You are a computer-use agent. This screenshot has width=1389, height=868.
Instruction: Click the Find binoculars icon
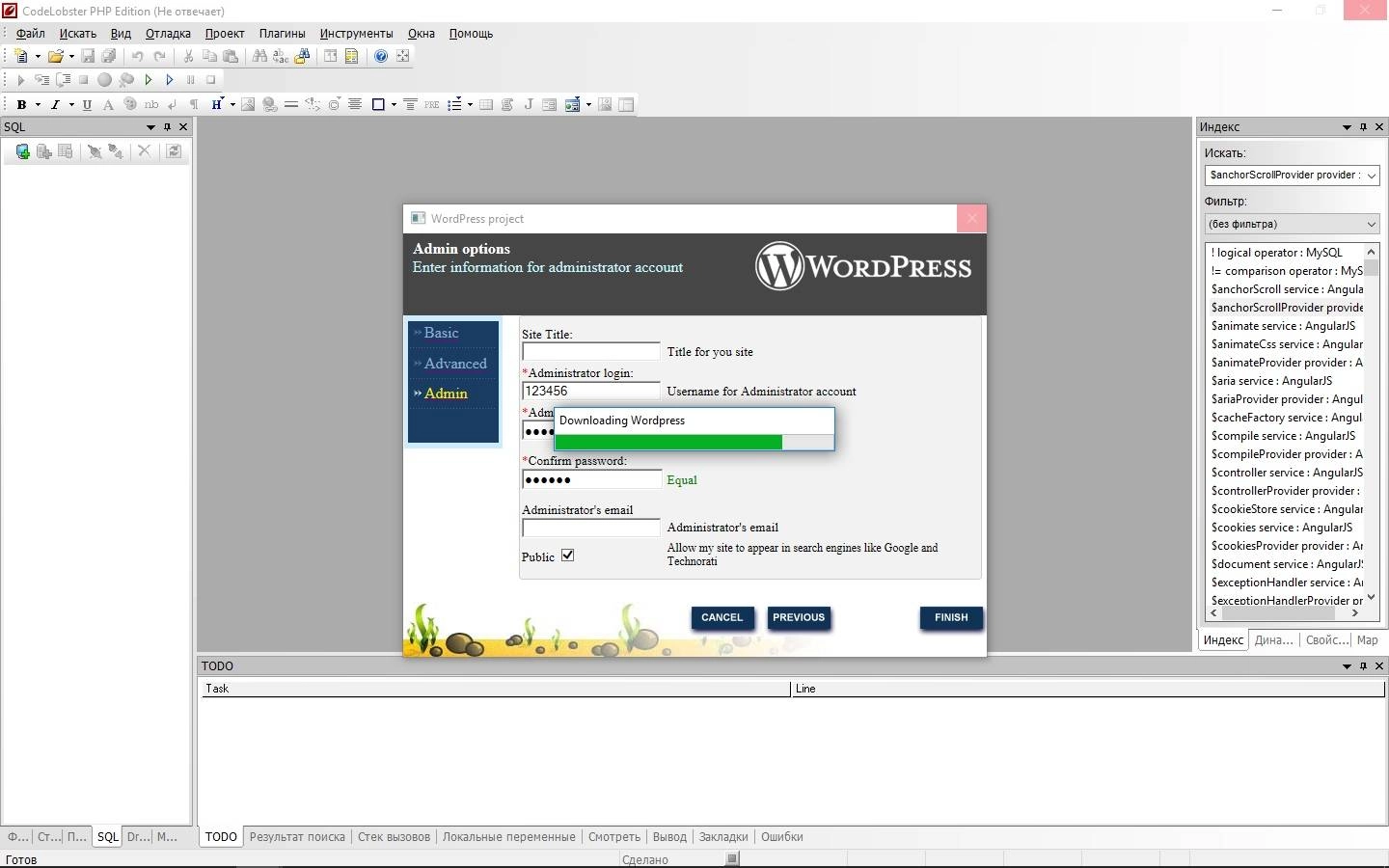point(259,56)
